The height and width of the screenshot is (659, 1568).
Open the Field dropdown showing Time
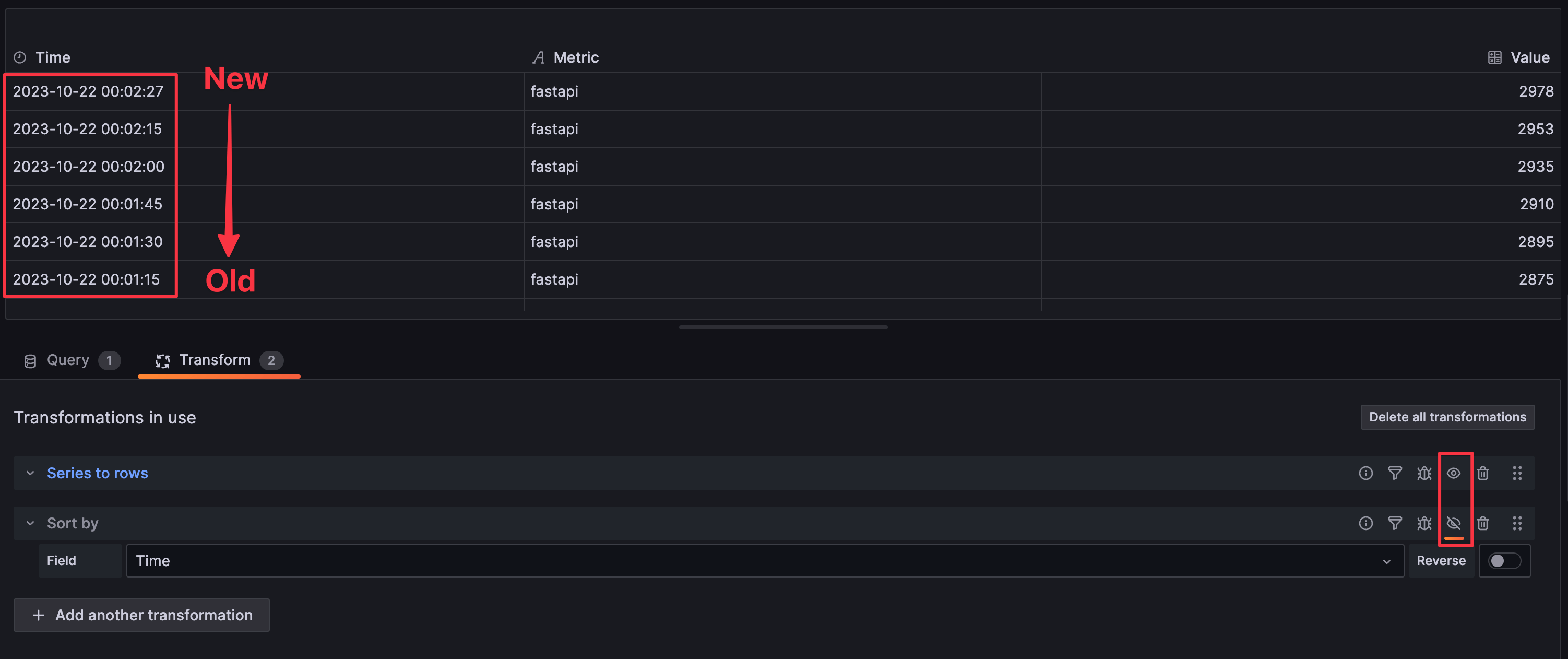point(764,561)
